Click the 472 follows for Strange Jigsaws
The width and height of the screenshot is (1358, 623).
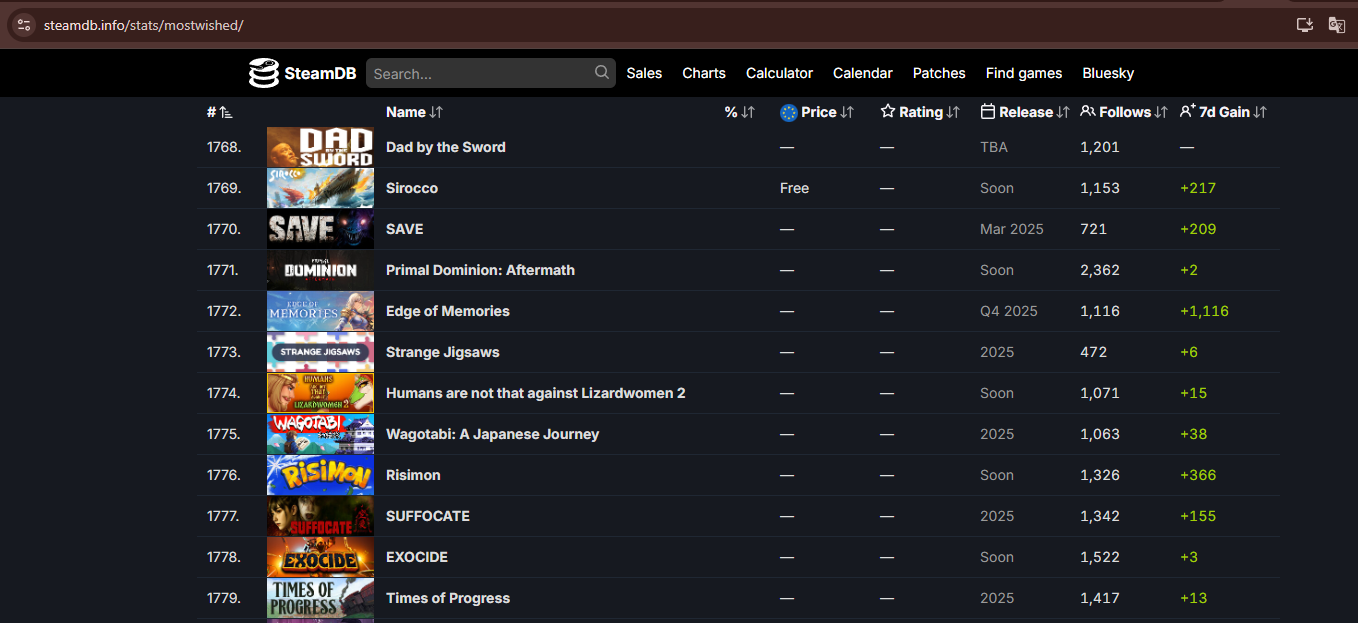point(1094,352)
